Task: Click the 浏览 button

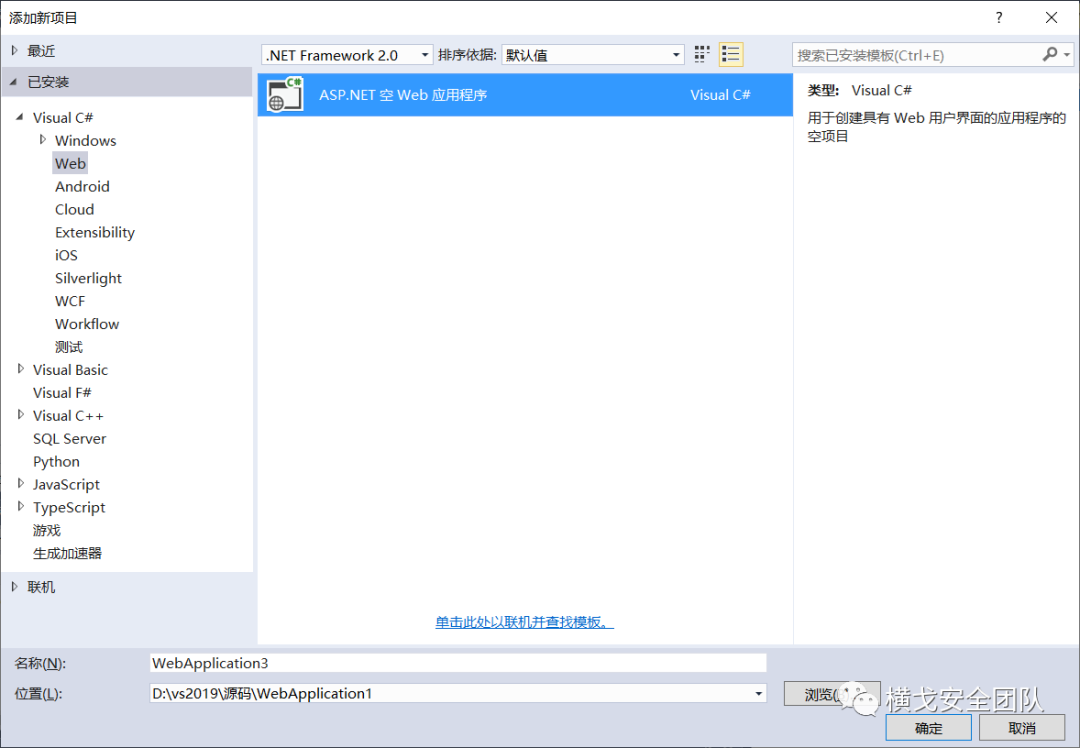Action: pyautogui.click(x=831, y=694)
